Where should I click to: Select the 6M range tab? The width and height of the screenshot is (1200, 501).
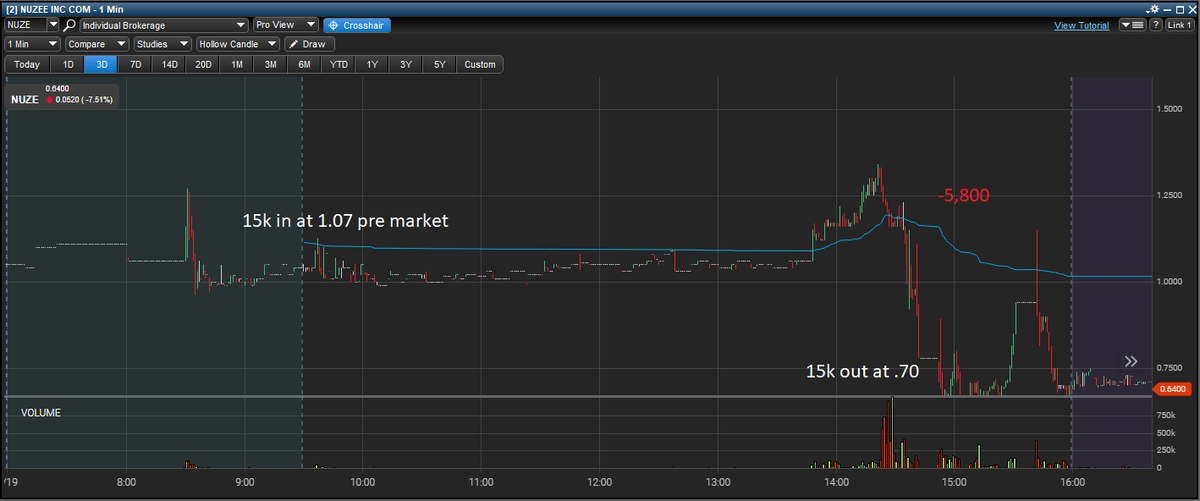pyautogui.click(x=305, y=64)
